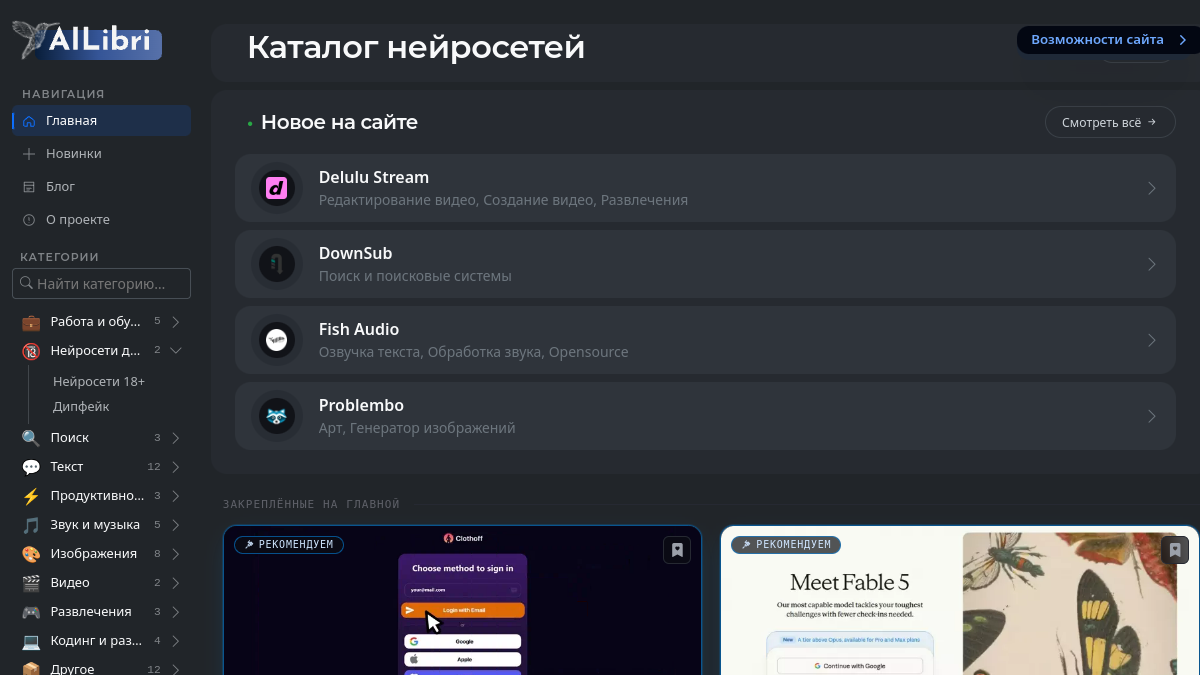
Task: Open the Clothoff recommended card thumbnail
Action: pyautogui.click(x=462, y=600)
